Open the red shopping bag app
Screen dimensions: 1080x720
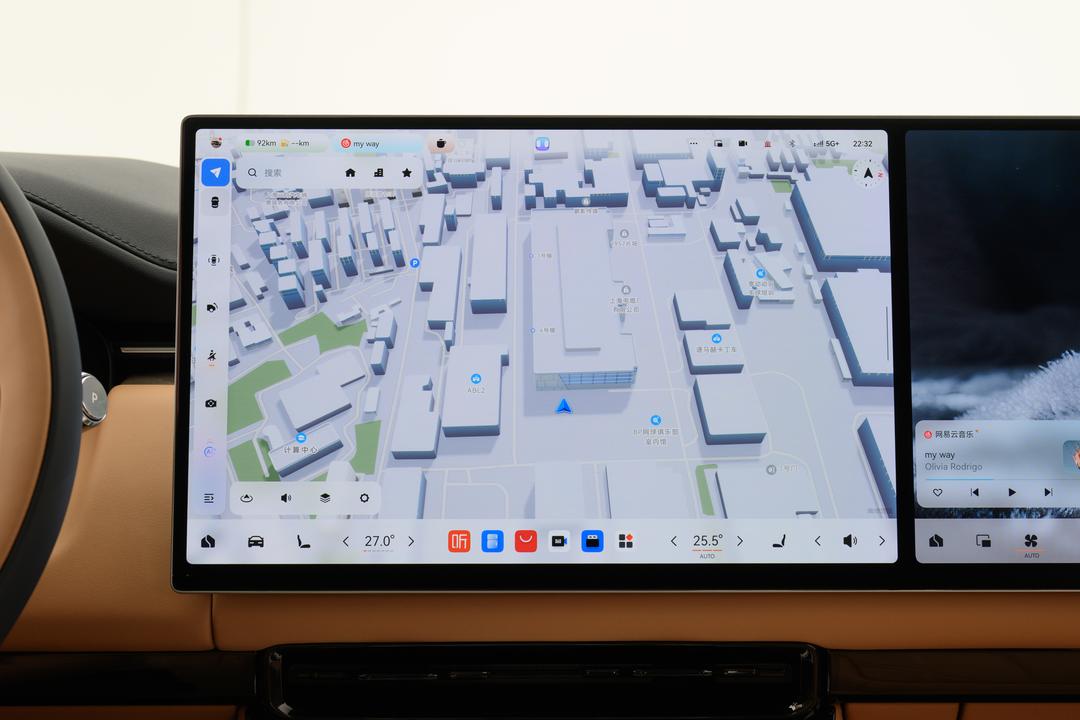point(526,542)
